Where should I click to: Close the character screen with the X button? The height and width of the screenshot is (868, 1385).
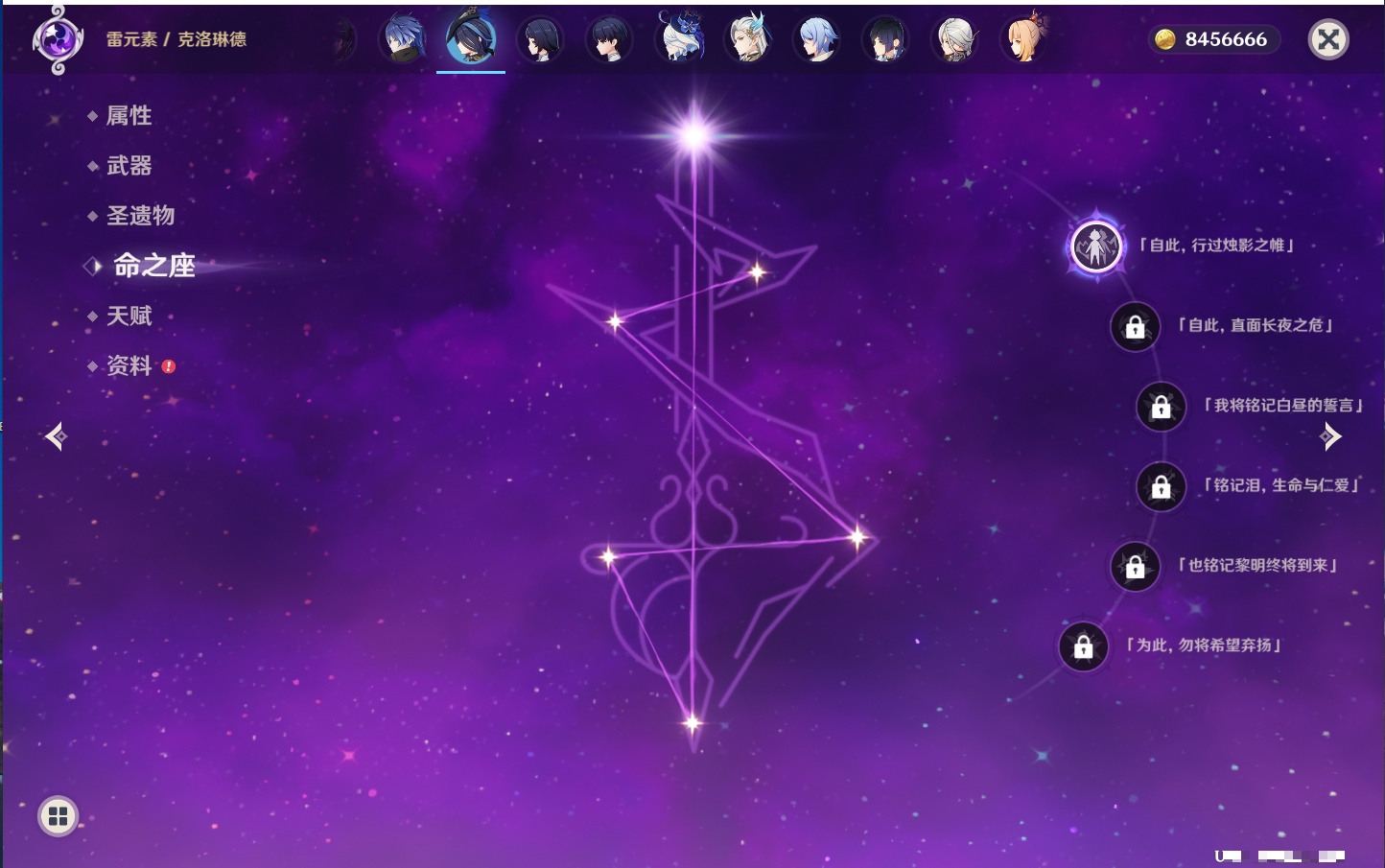pos(1328,39)
